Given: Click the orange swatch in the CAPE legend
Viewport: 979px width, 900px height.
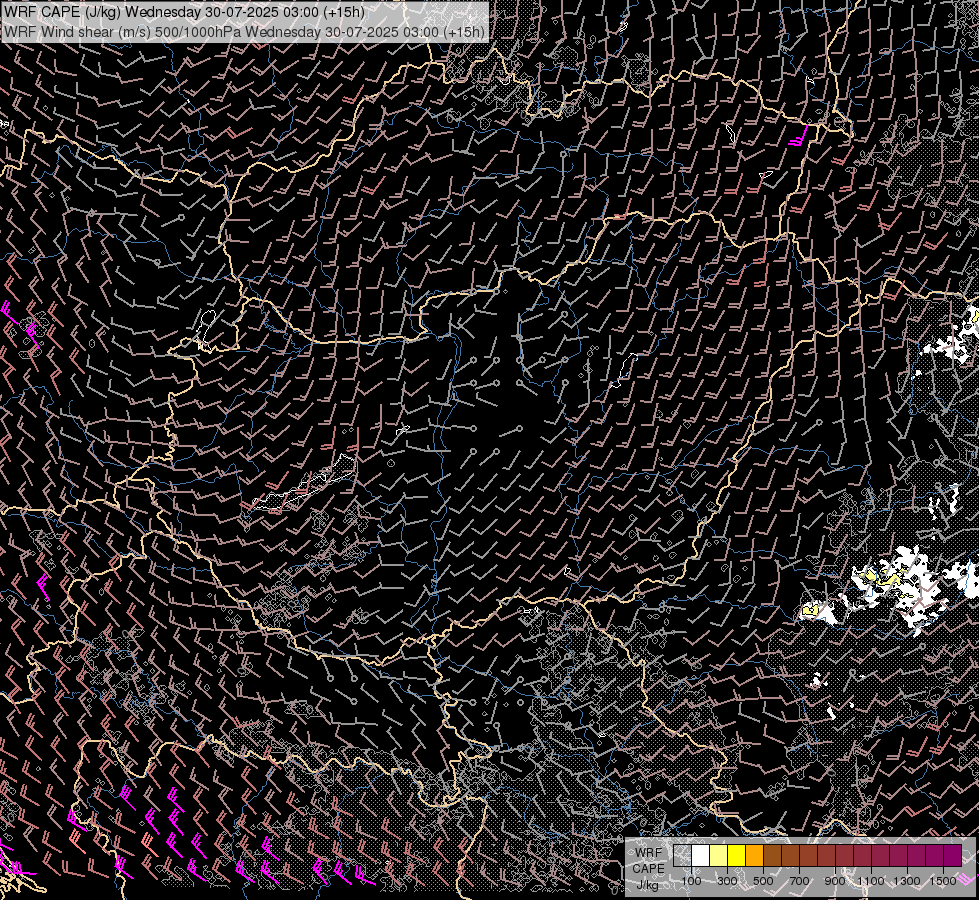Looking at the screenshot, I should pos(754,856).
